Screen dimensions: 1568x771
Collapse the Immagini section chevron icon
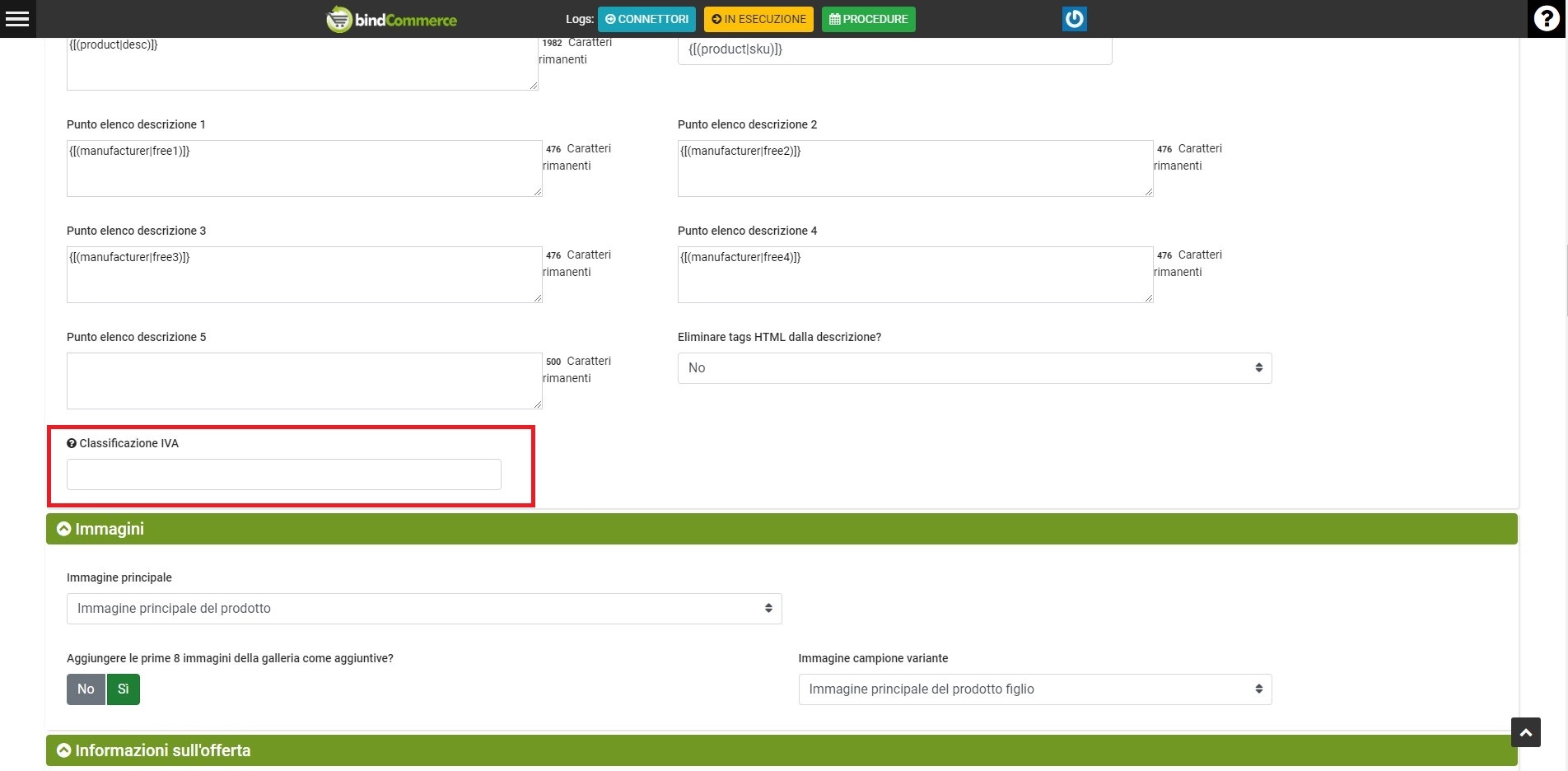[x=63, y=529]
